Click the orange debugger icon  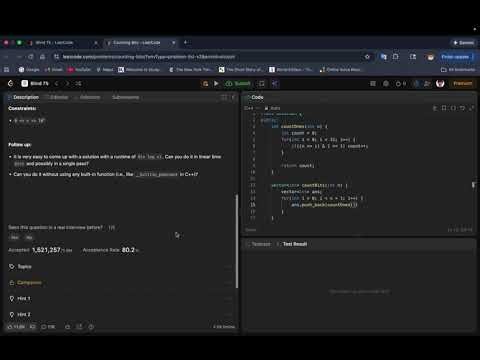coord(205,84)
